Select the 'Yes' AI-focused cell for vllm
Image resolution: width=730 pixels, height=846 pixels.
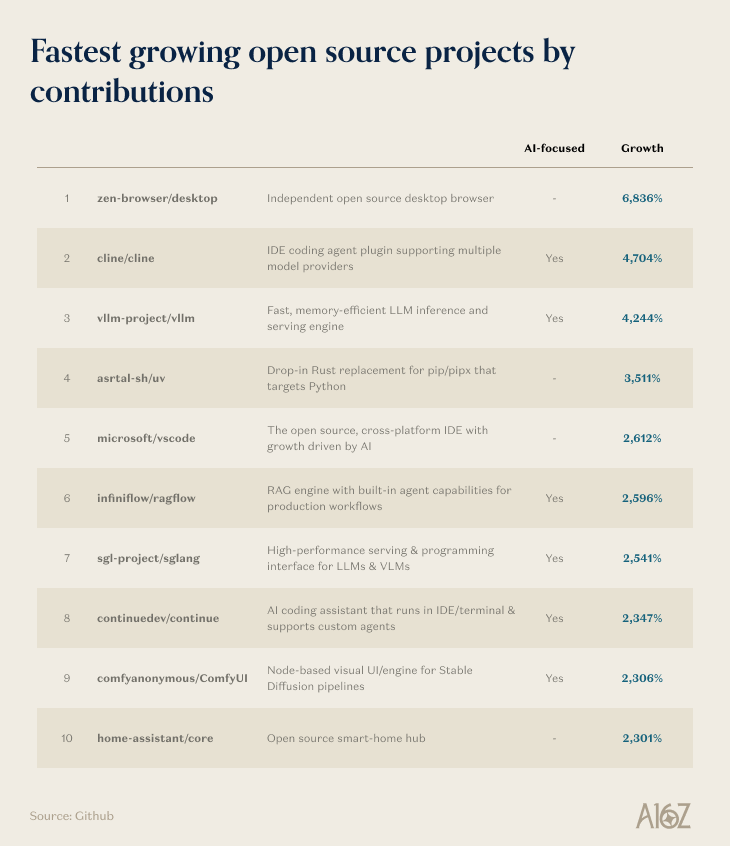tap(554, 318)
